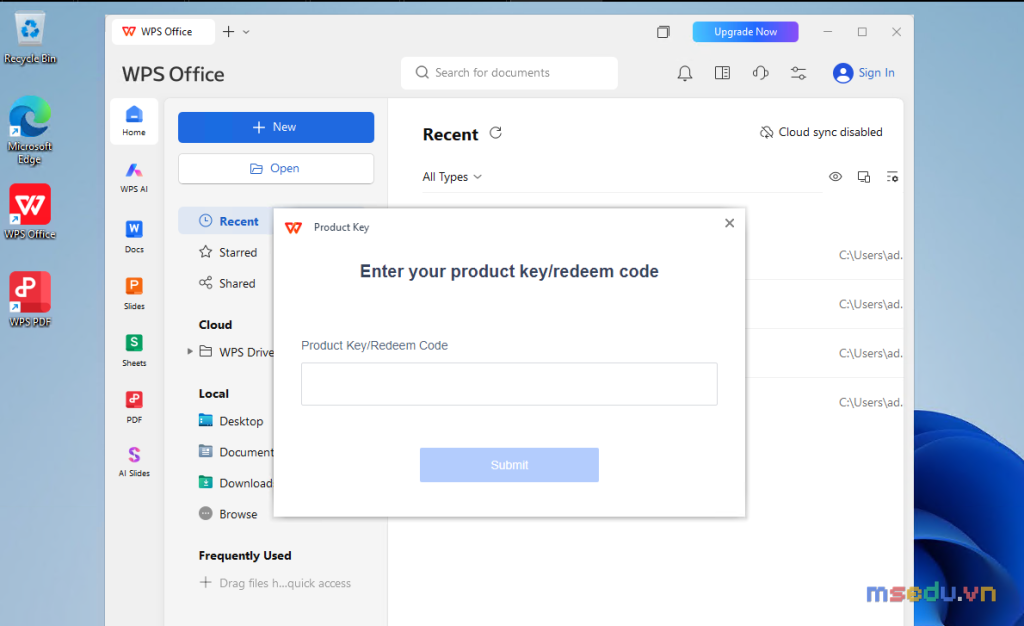This screenshot has height=626, width=1024.
Task: Open the Slides app icon
Action: click(134, 293)
